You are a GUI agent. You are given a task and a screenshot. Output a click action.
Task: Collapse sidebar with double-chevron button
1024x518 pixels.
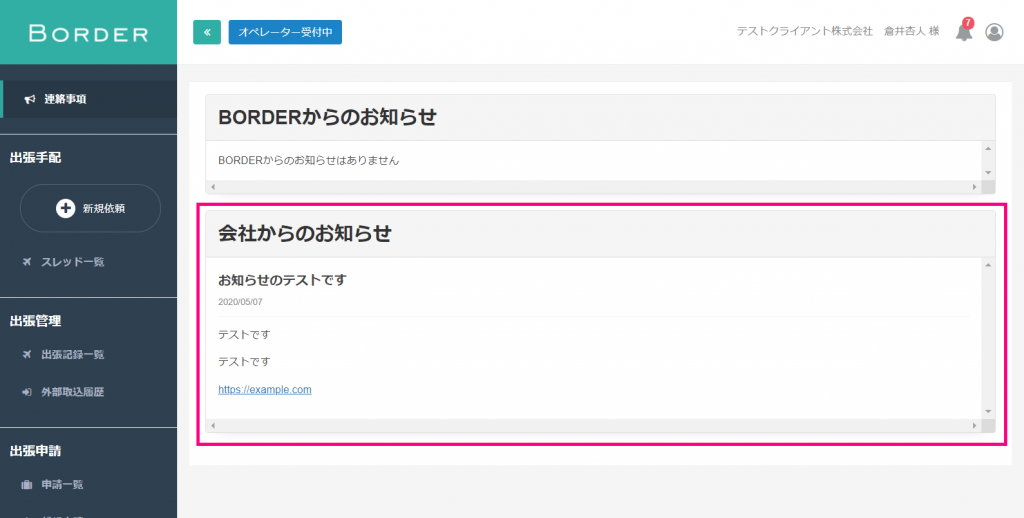pos(207,32)
